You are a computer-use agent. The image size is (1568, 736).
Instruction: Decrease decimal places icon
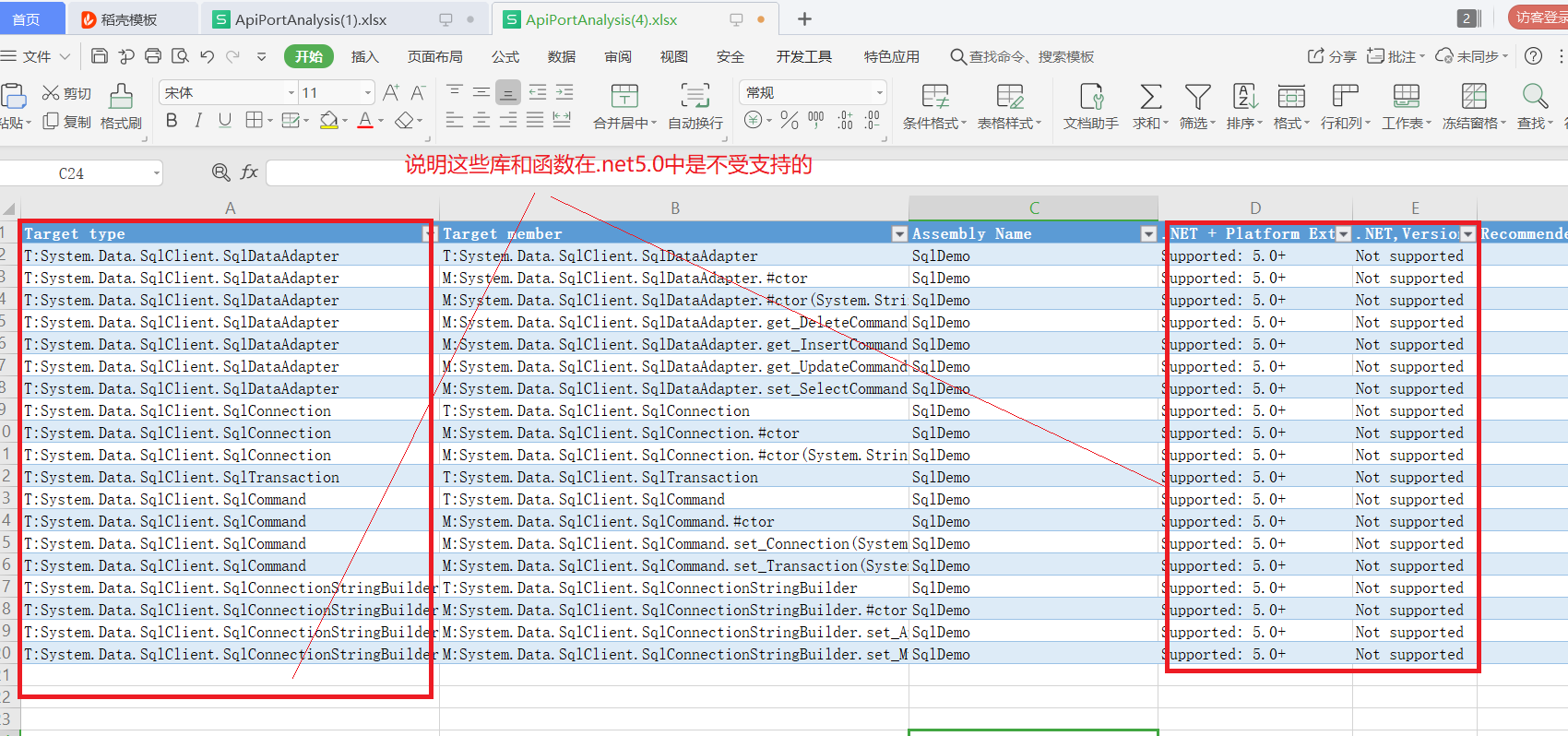(873, 120)
